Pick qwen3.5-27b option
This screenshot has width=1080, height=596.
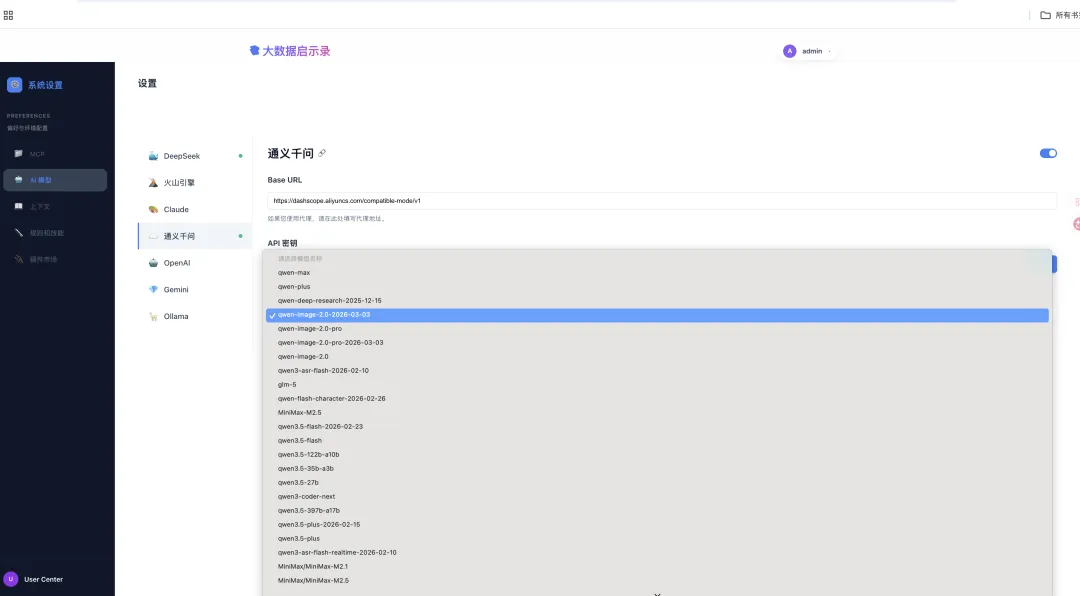pos(657,483)
